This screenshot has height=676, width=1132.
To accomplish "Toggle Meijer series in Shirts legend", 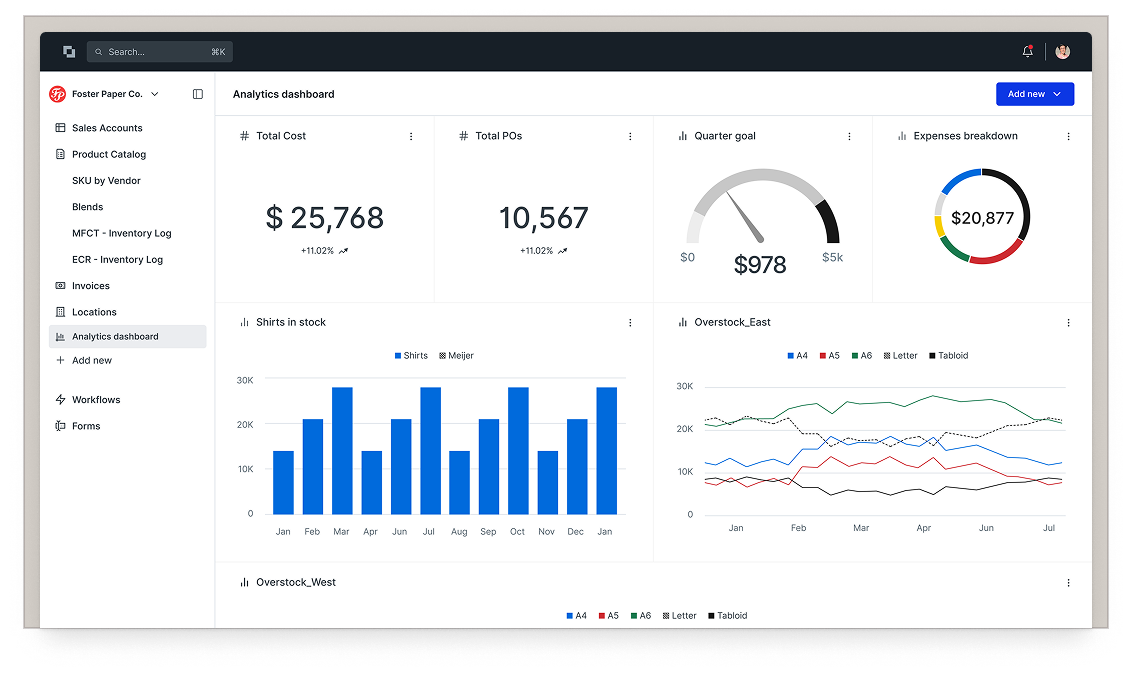I will tap(456, 356).
